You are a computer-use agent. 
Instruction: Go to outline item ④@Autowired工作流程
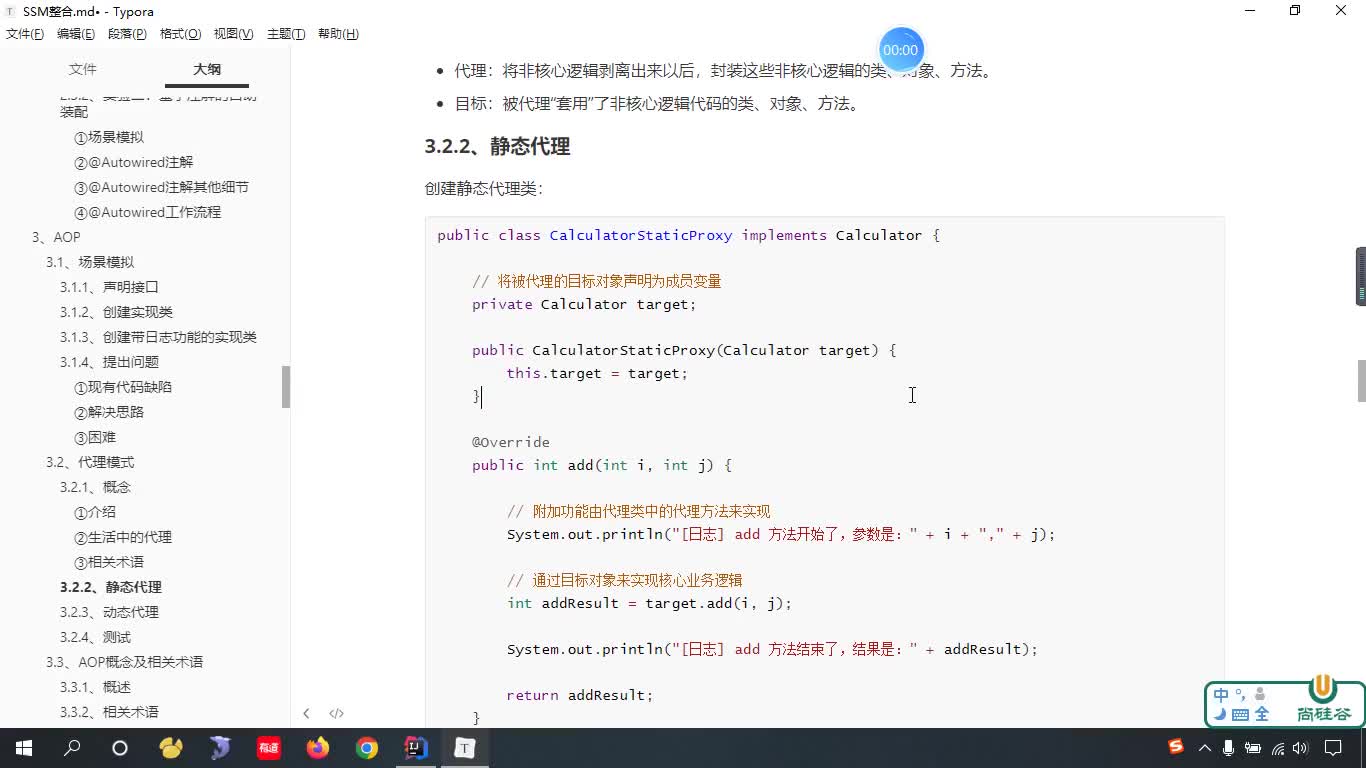click(148, 212)
